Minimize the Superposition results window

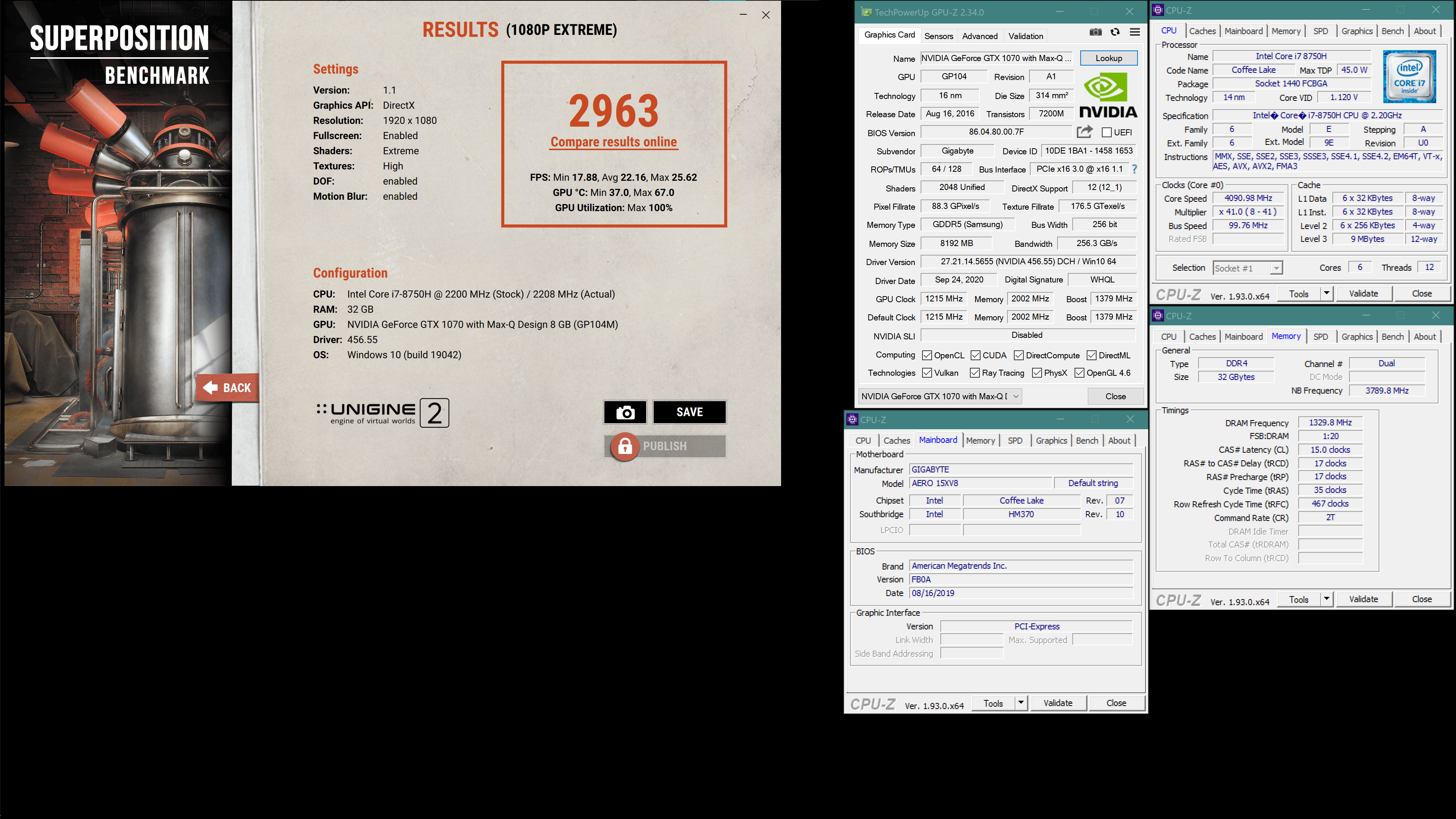click(743, 15)
